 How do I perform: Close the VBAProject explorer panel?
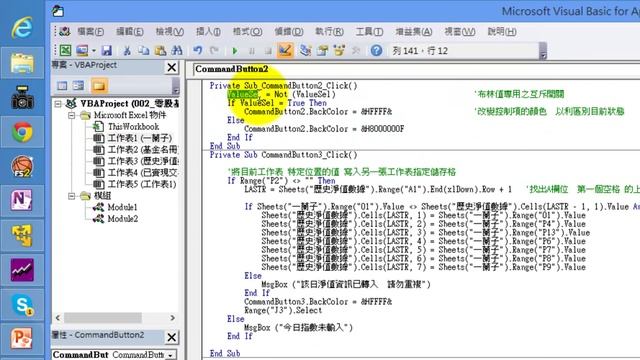tap(172, 67)
